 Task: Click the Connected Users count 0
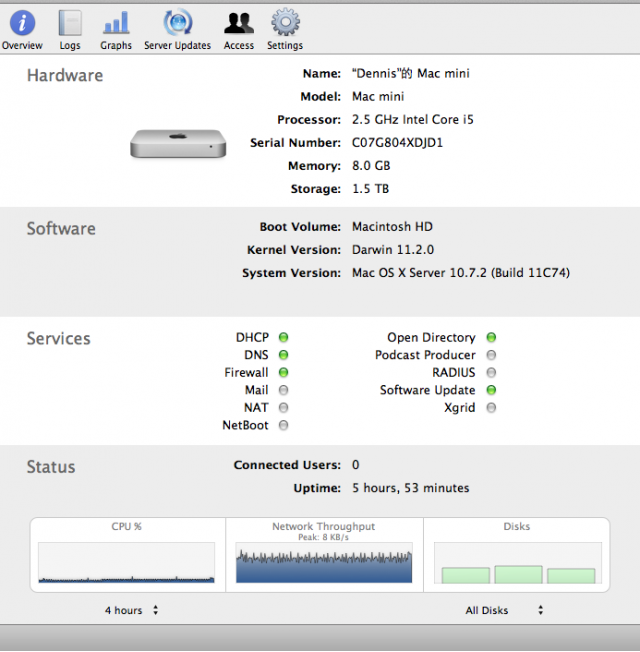[356, 464]
